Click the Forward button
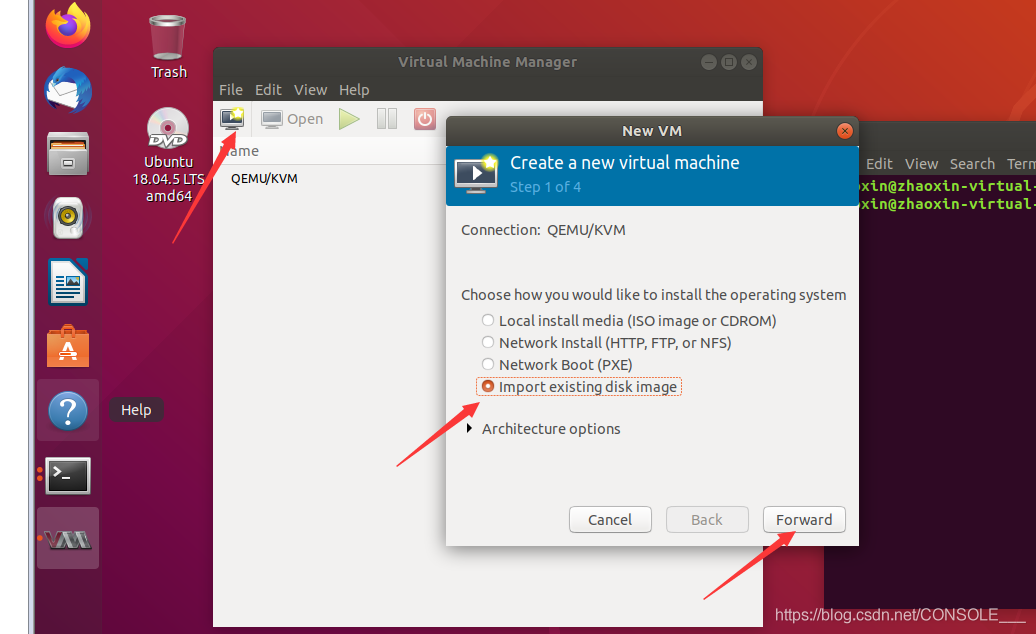 (804, 520)
